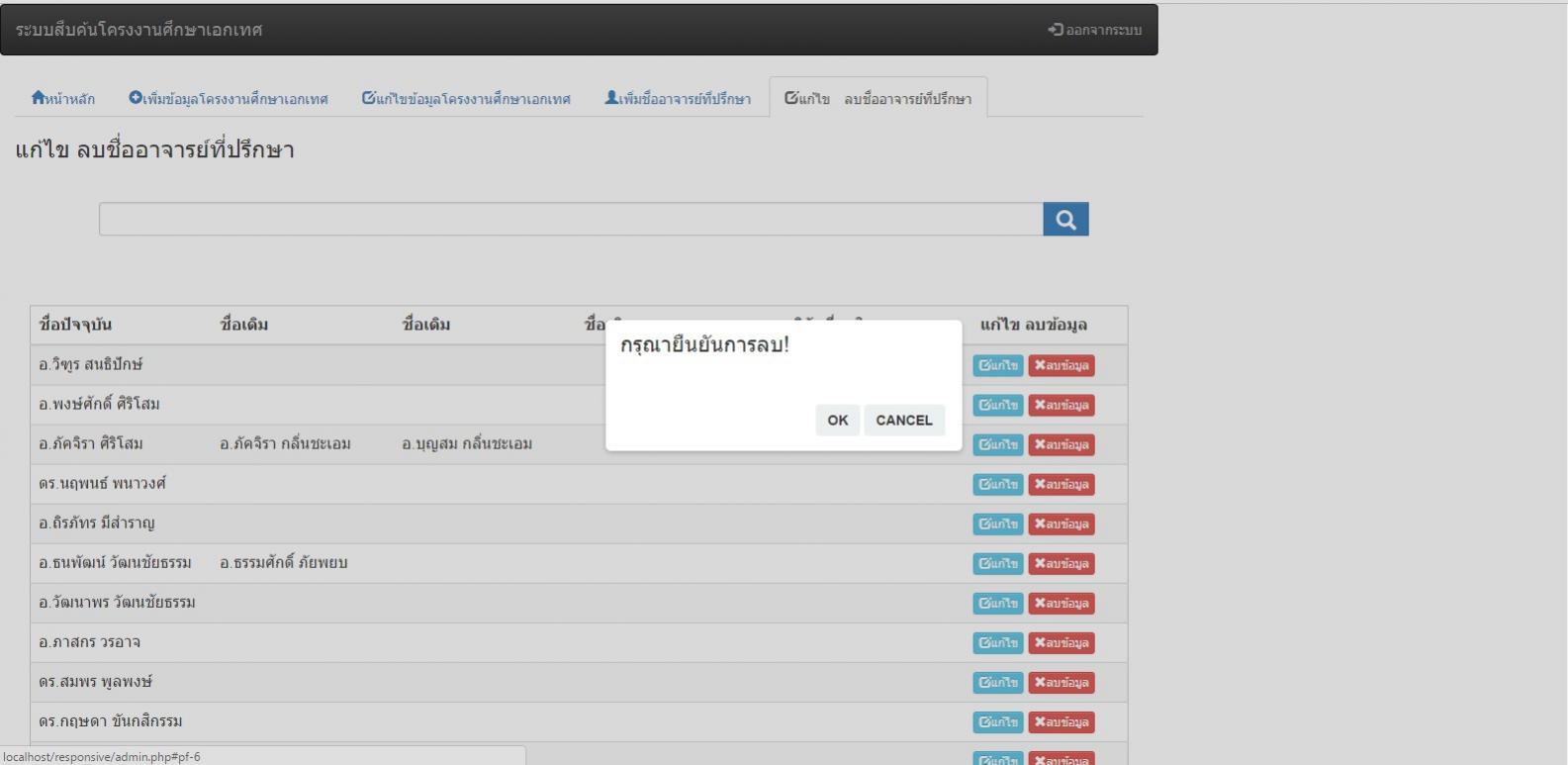Image resolution: width=1568 pixels, height=765 pixels.
Task: Edit the อ.วิฑูร สนธิปักษ์ row
Action: pos(998,365)
